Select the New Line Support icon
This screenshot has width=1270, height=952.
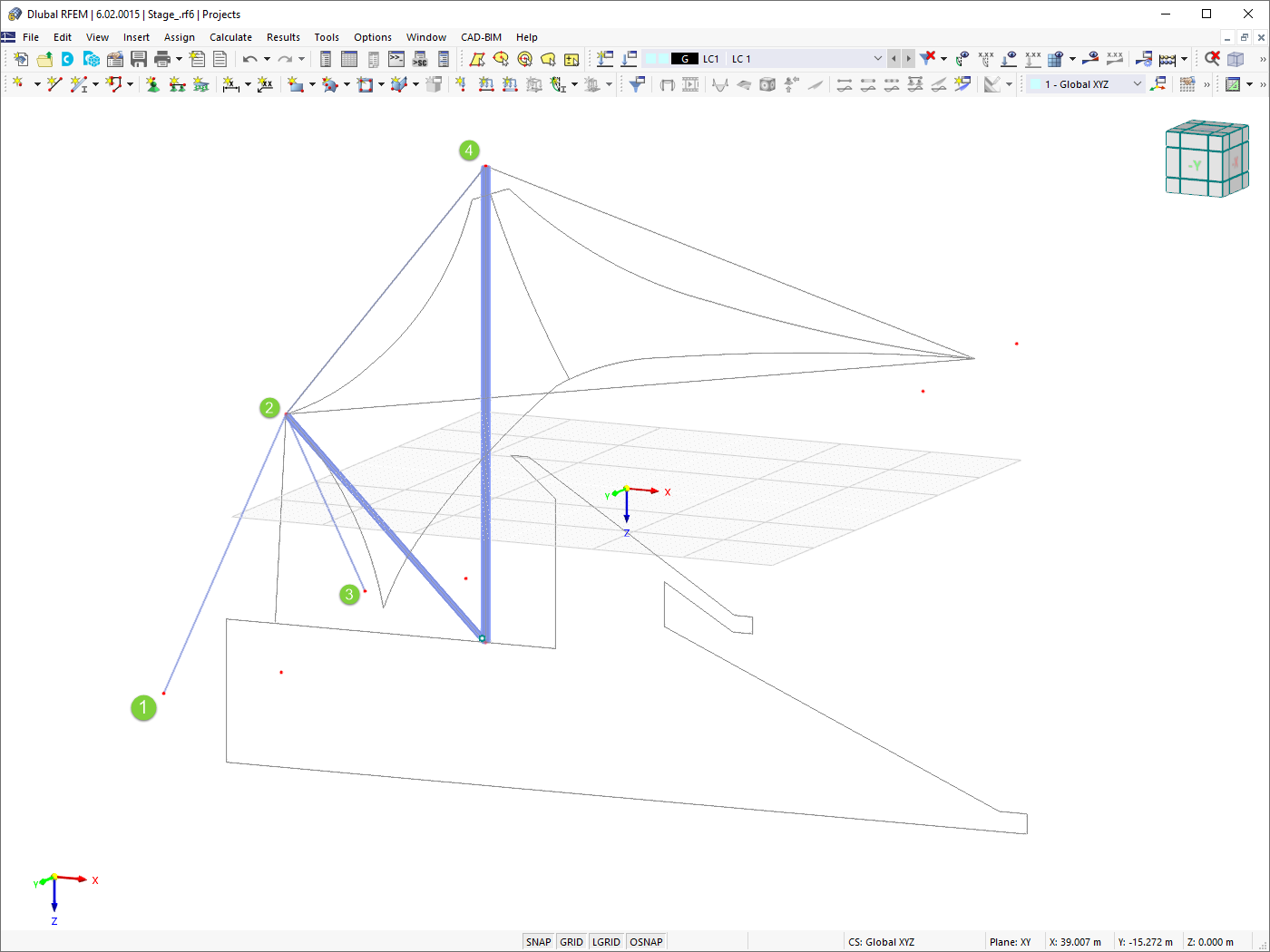(177, 84)
